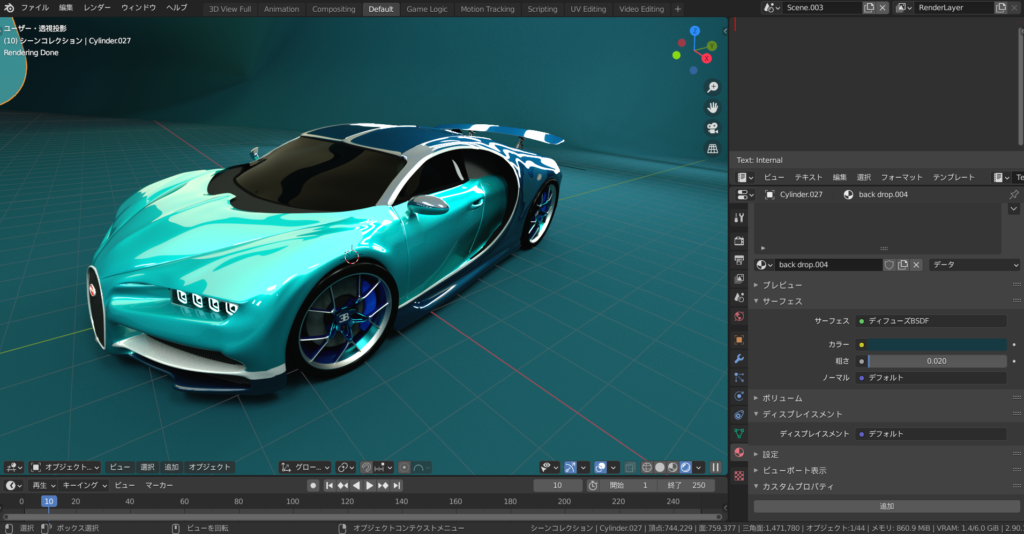Click the 追加 button under custom properties
Viewport: 1024px width, 534px height.
click(x=886, y=506)
